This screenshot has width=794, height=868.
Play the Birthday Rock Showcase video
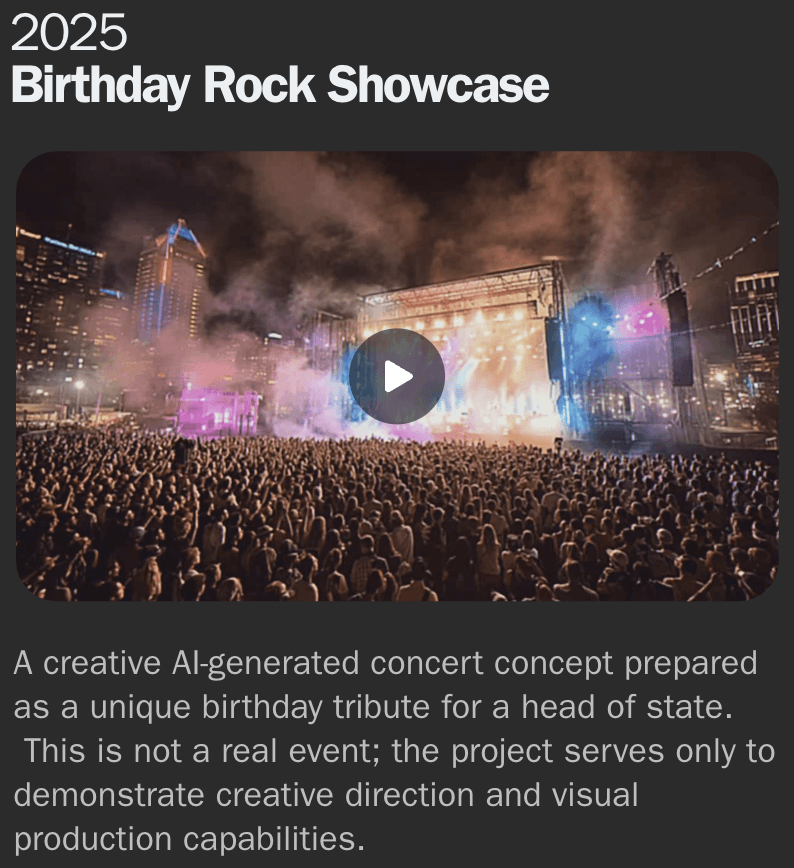pyautogui.click(x=396, y=376)
